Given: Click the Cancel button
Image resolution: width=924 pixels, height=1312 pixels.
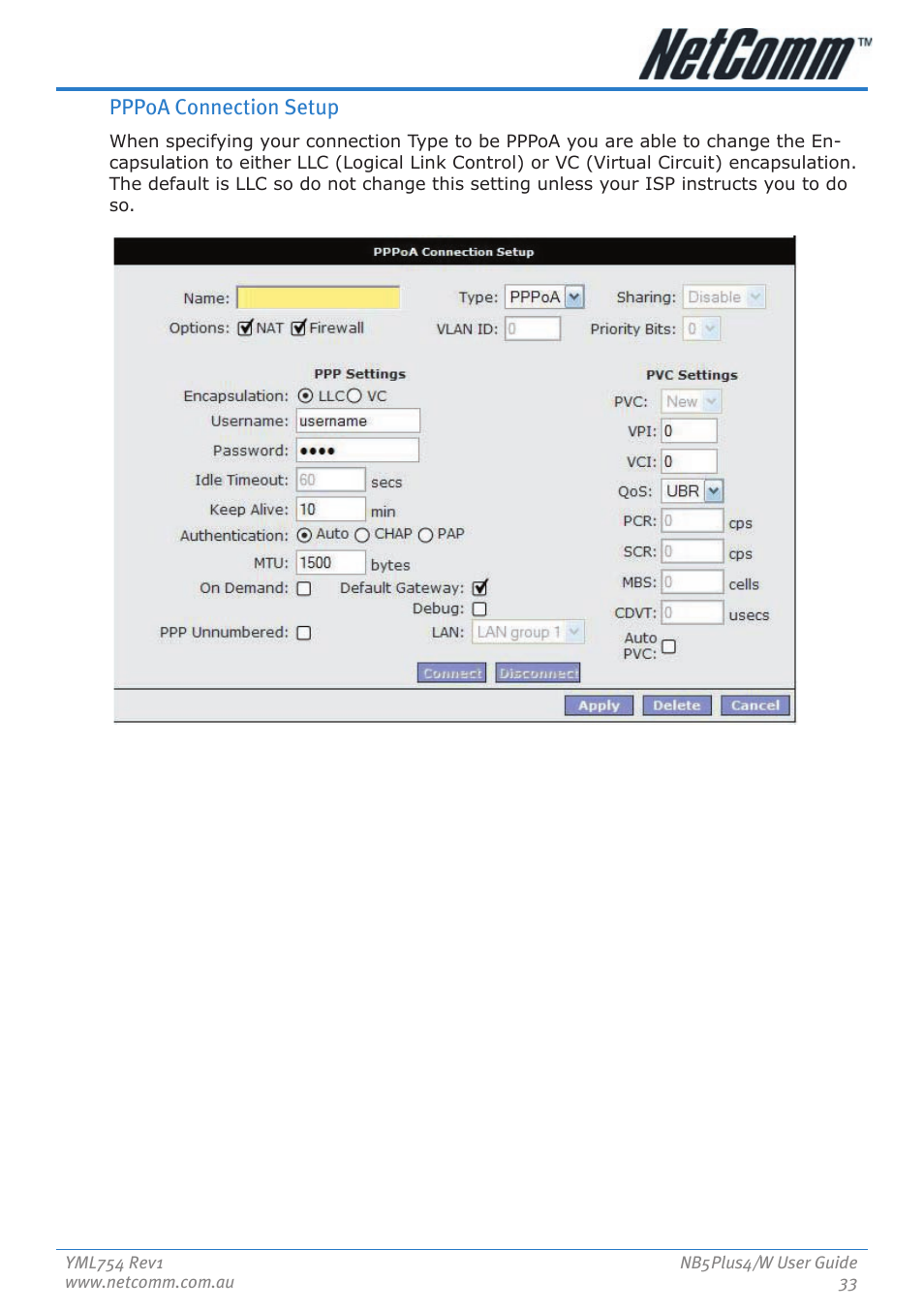Looking at the screenshot, I should pos(755,705).
